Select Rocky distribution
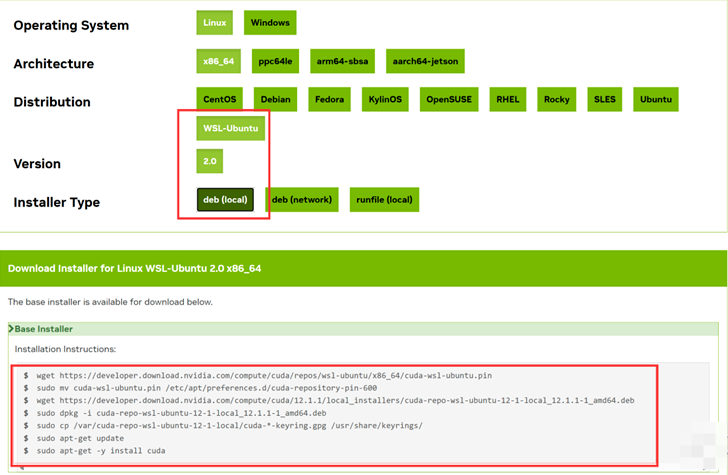This screenshot has height=475, width=728. point(557,99)
